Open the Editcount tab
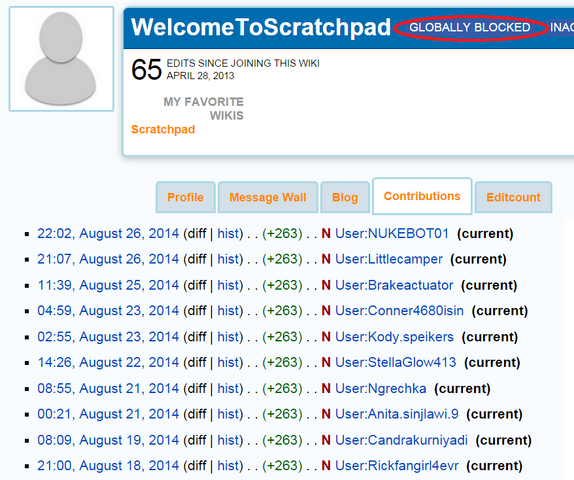Viewport: 574px width, 480px height. tap(513, 197)
